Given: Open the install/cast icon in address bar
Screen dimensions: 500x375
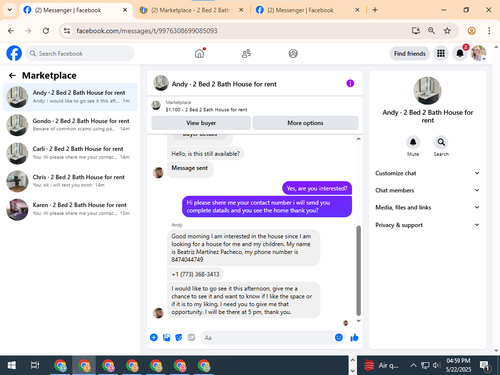Looking at the screenshot, I should coord(416,31).
